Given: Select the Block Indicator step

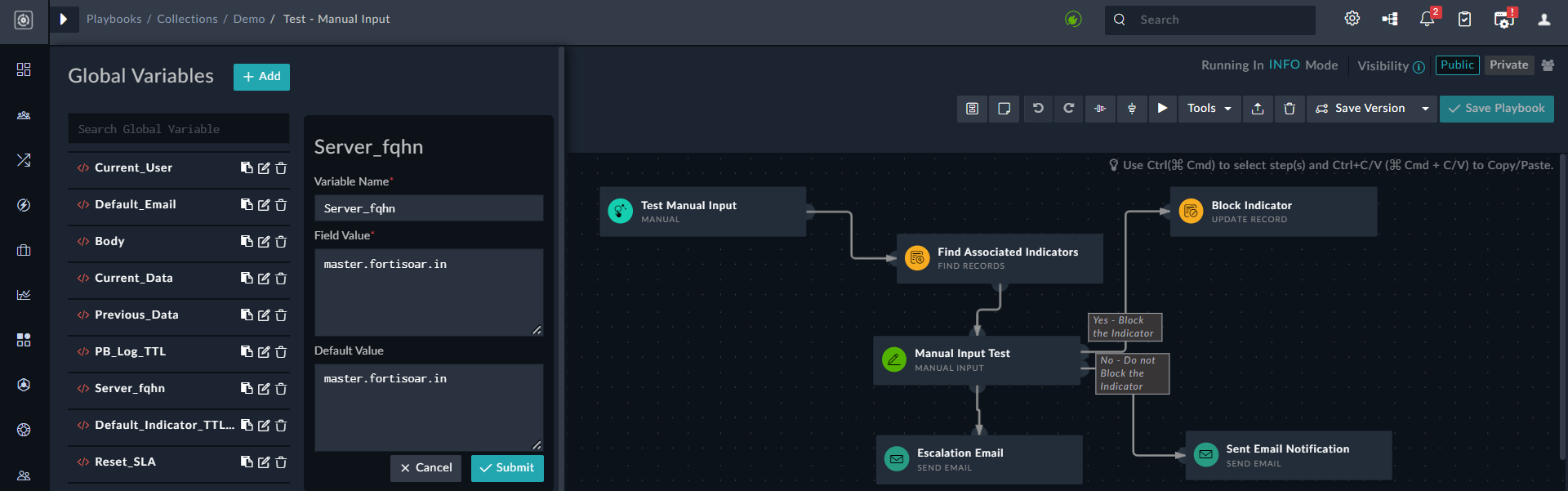Looking at the screenshot, I should [x=1273, y=212].
